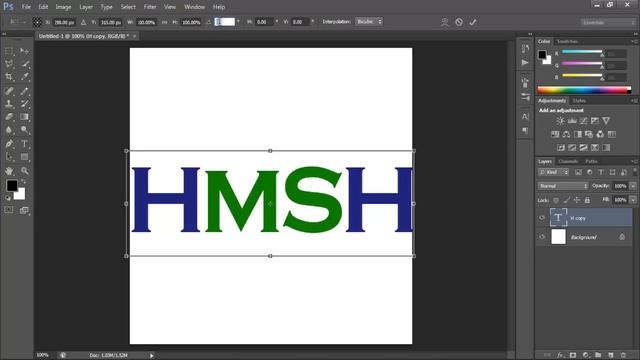Add a layer mask

573,355
